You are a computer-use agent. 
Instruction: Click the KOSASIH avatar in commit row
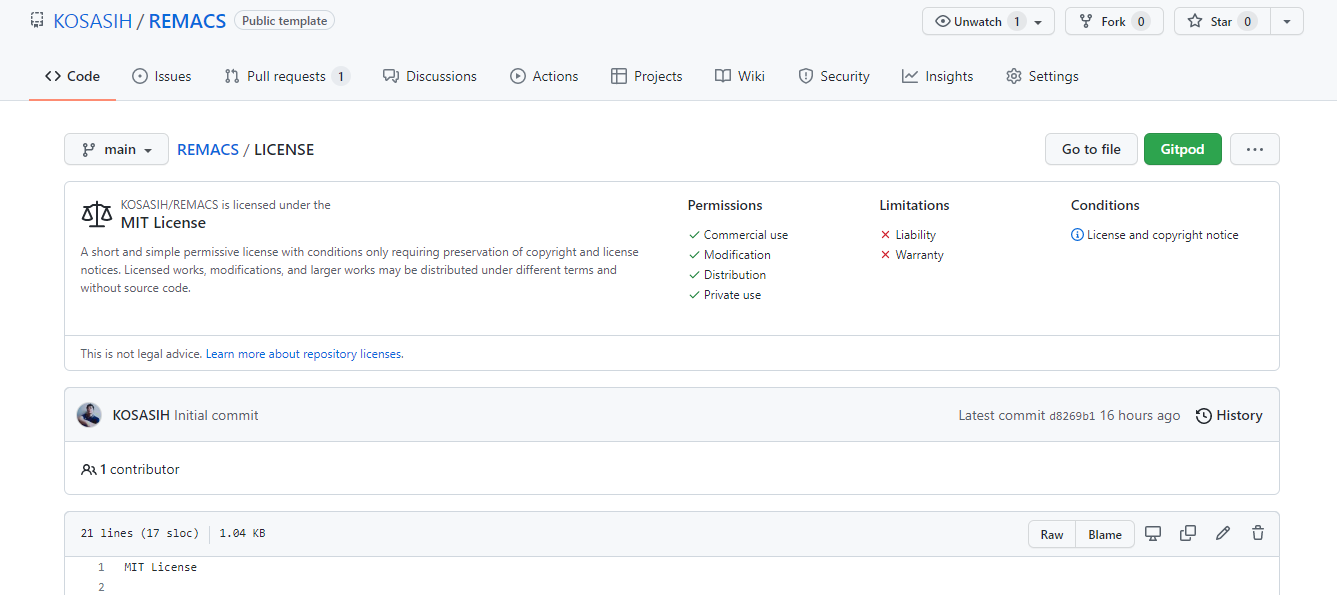(x=89, y=415)
